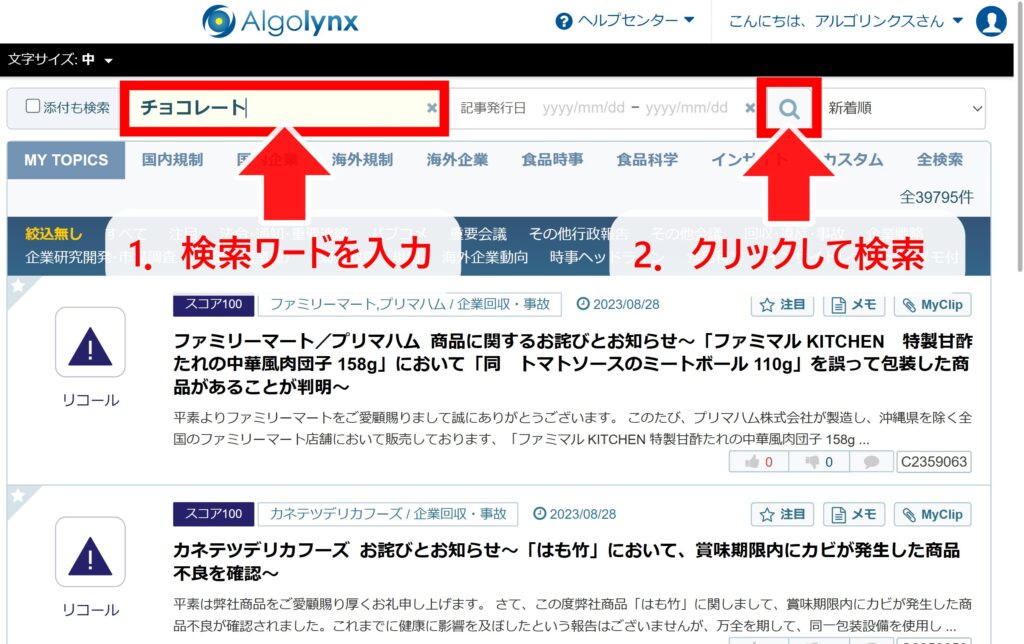
Task: Click the user avatar icon in header
Action: tap(990, 21)
